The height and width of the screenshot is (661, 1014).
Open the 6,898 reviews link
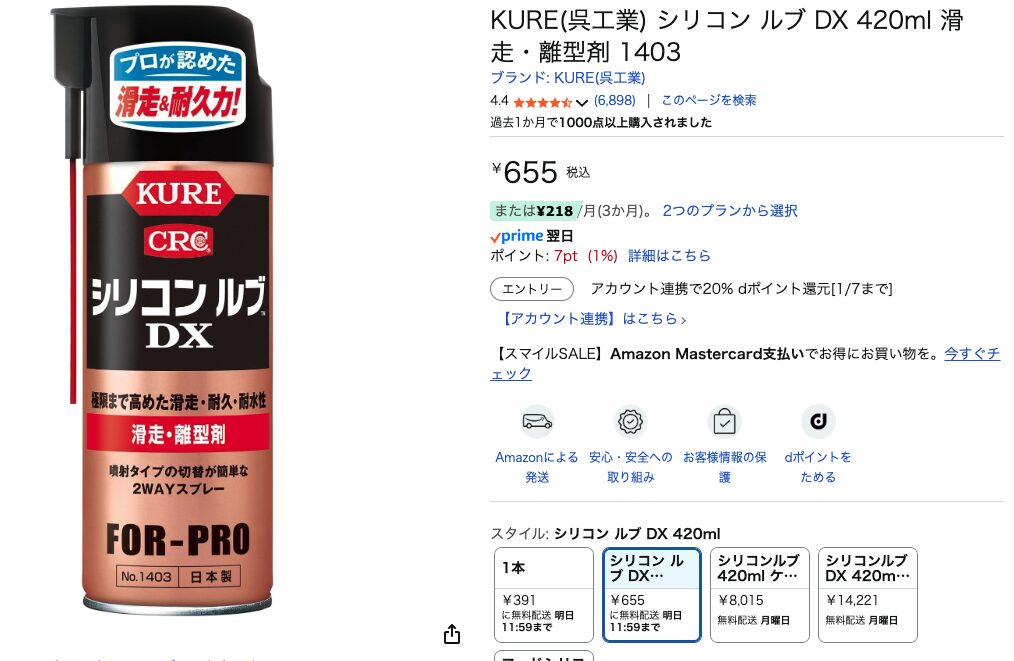pyautogui.click(x=614, y=100)
